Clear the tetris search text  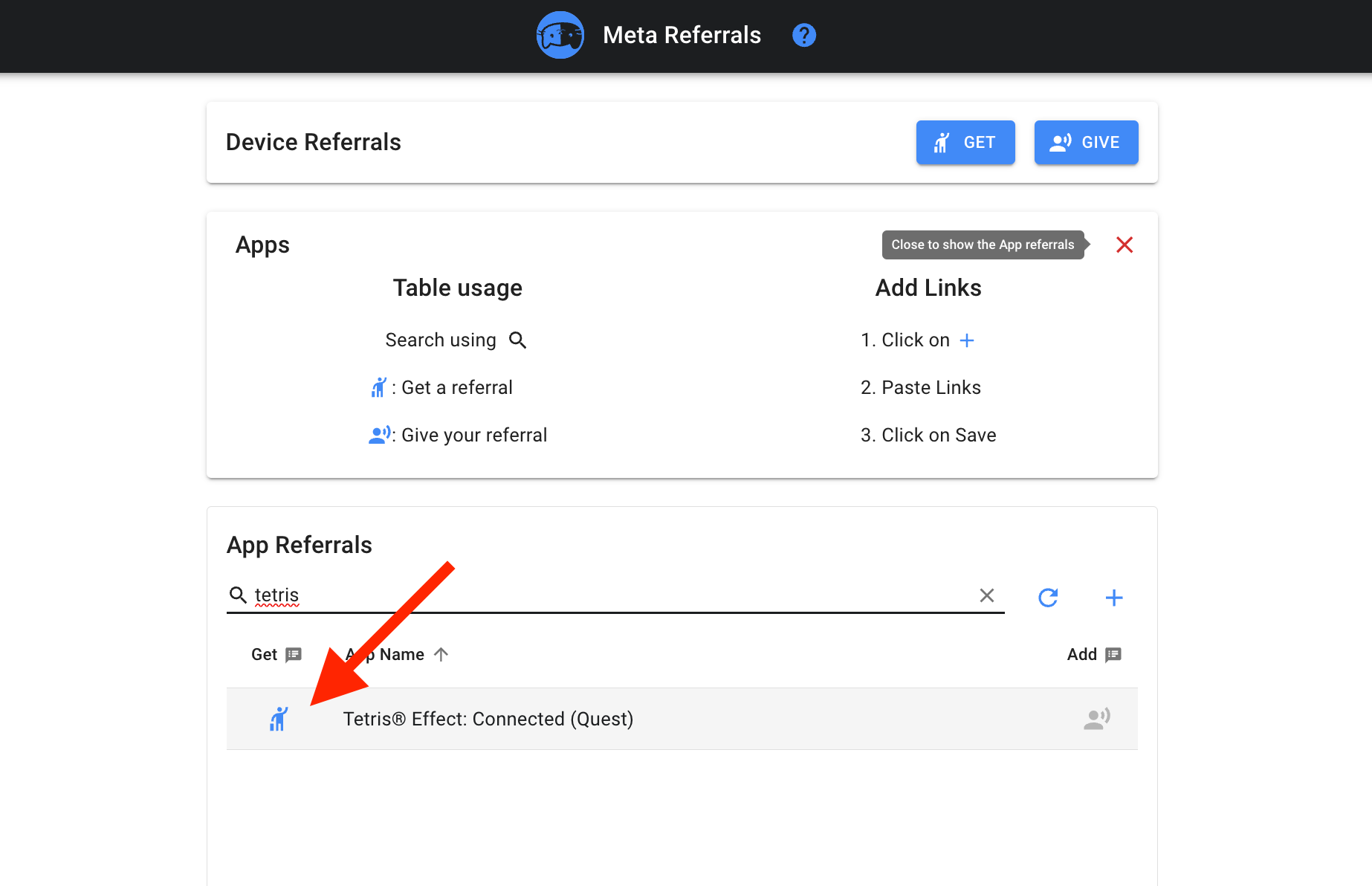point(986,595)
